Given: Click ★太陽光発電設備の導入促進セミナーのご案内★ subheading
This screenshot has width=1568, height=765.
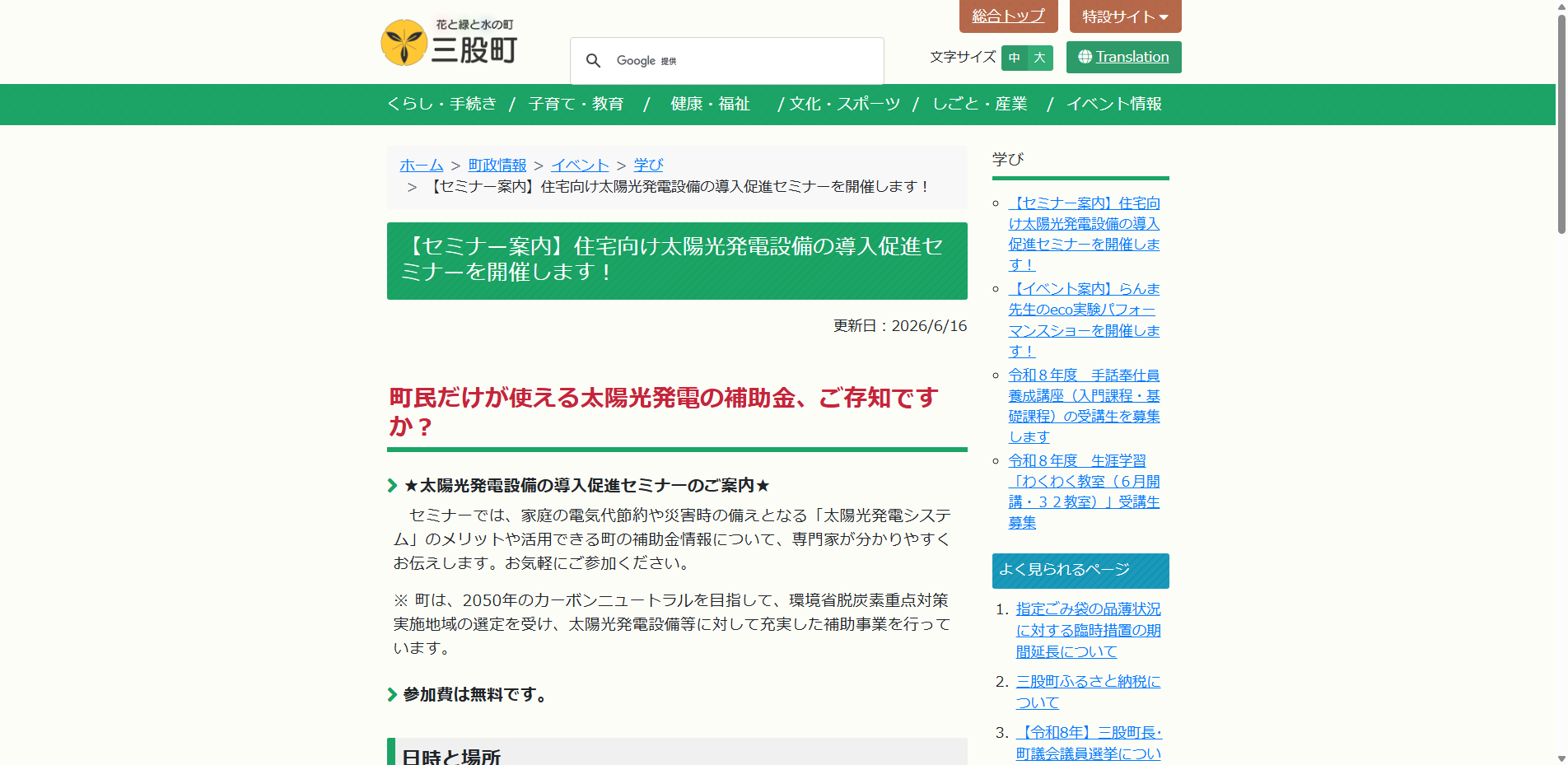Looking at the screenshot, I should click(586, 486).
